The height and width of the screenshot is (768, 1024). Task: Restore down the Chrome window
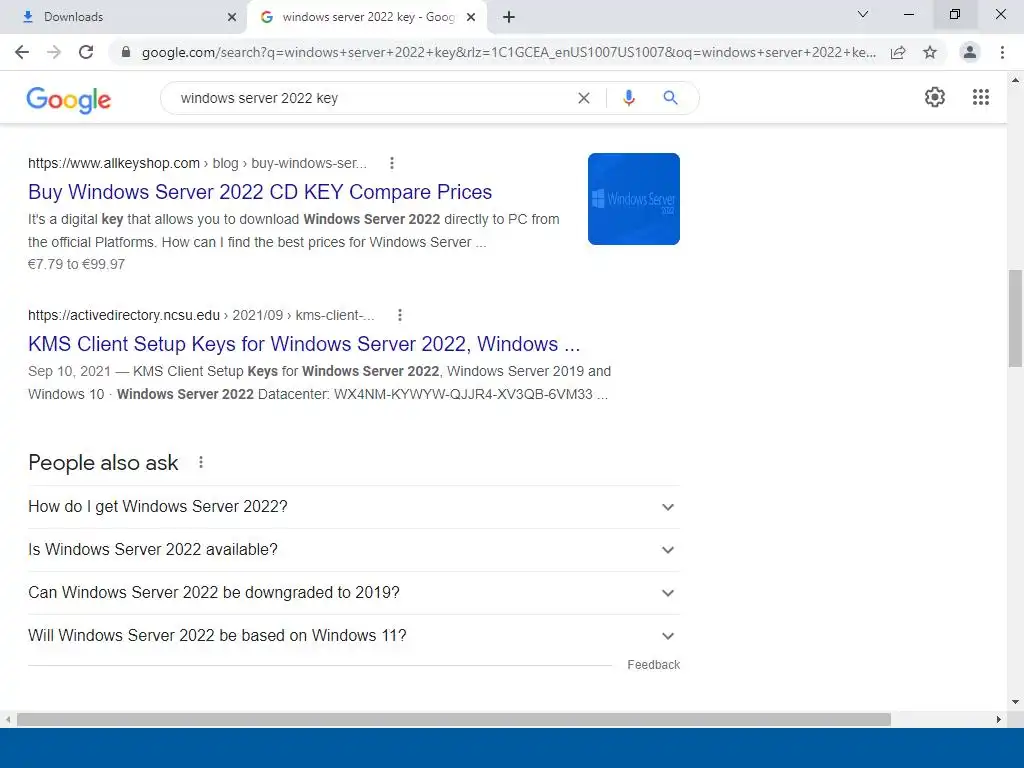[x=955, y=14]
